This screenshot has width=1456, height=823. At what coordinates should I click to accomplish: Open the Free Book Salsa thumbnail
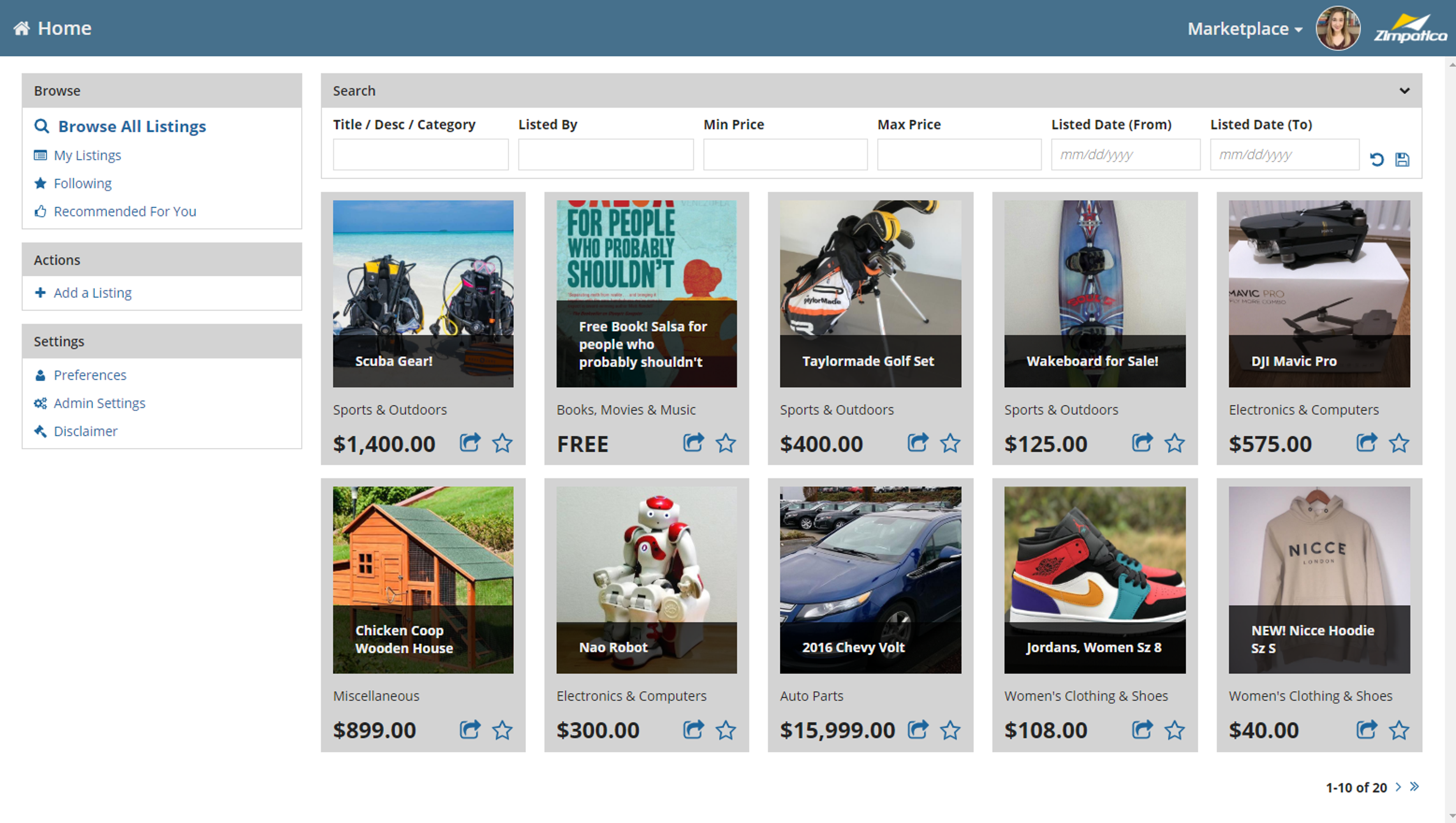[x=646, y=294]
